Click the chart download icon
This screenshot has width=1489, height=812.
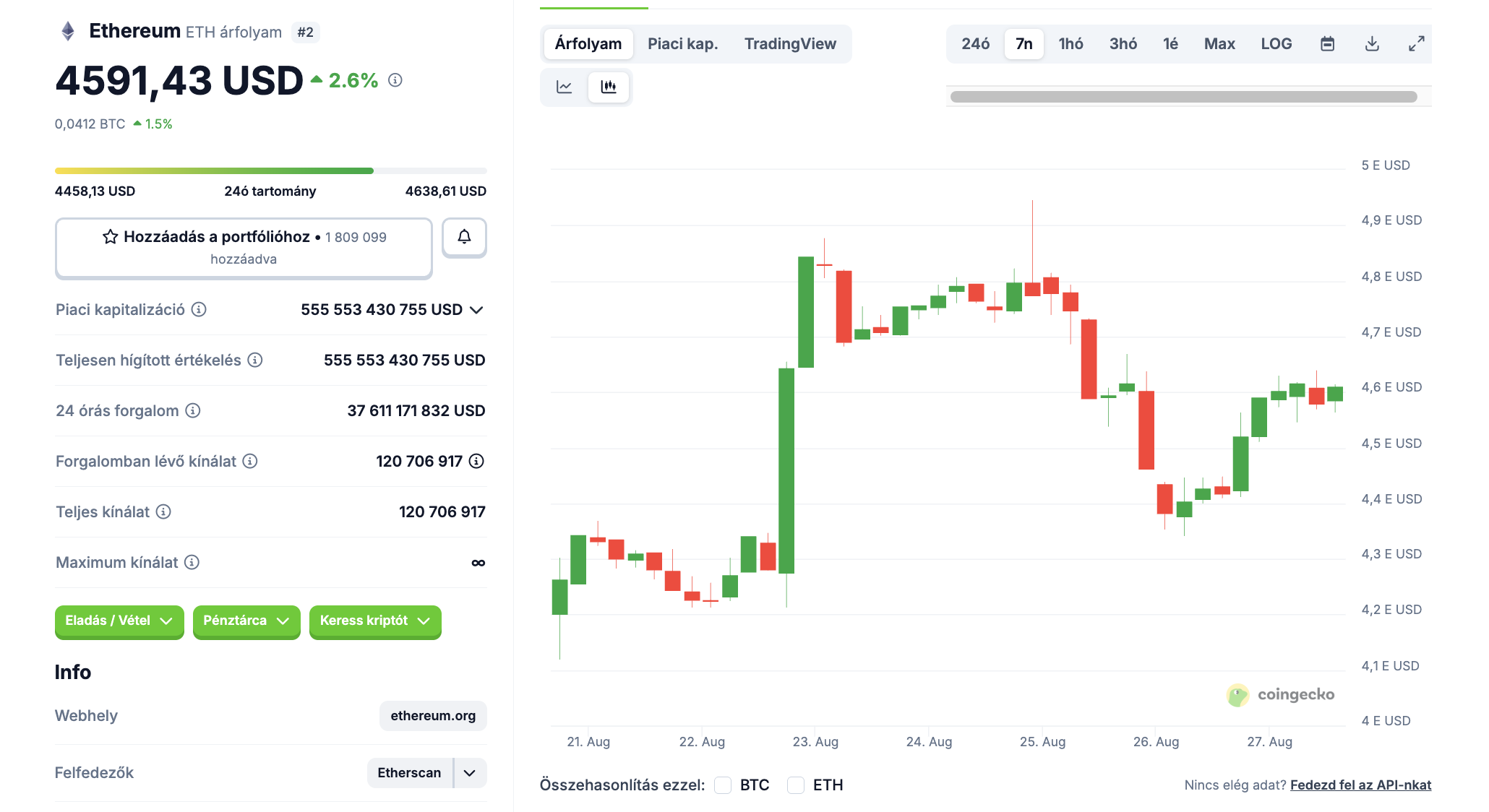click(1370, 43)
